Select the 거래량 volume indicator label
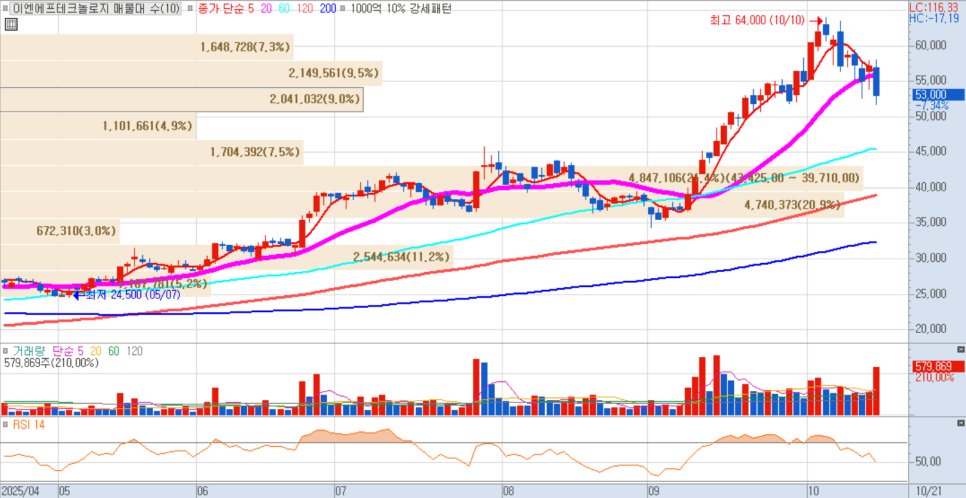The width and height of the screenshot is (966, 498). (29, 351)
